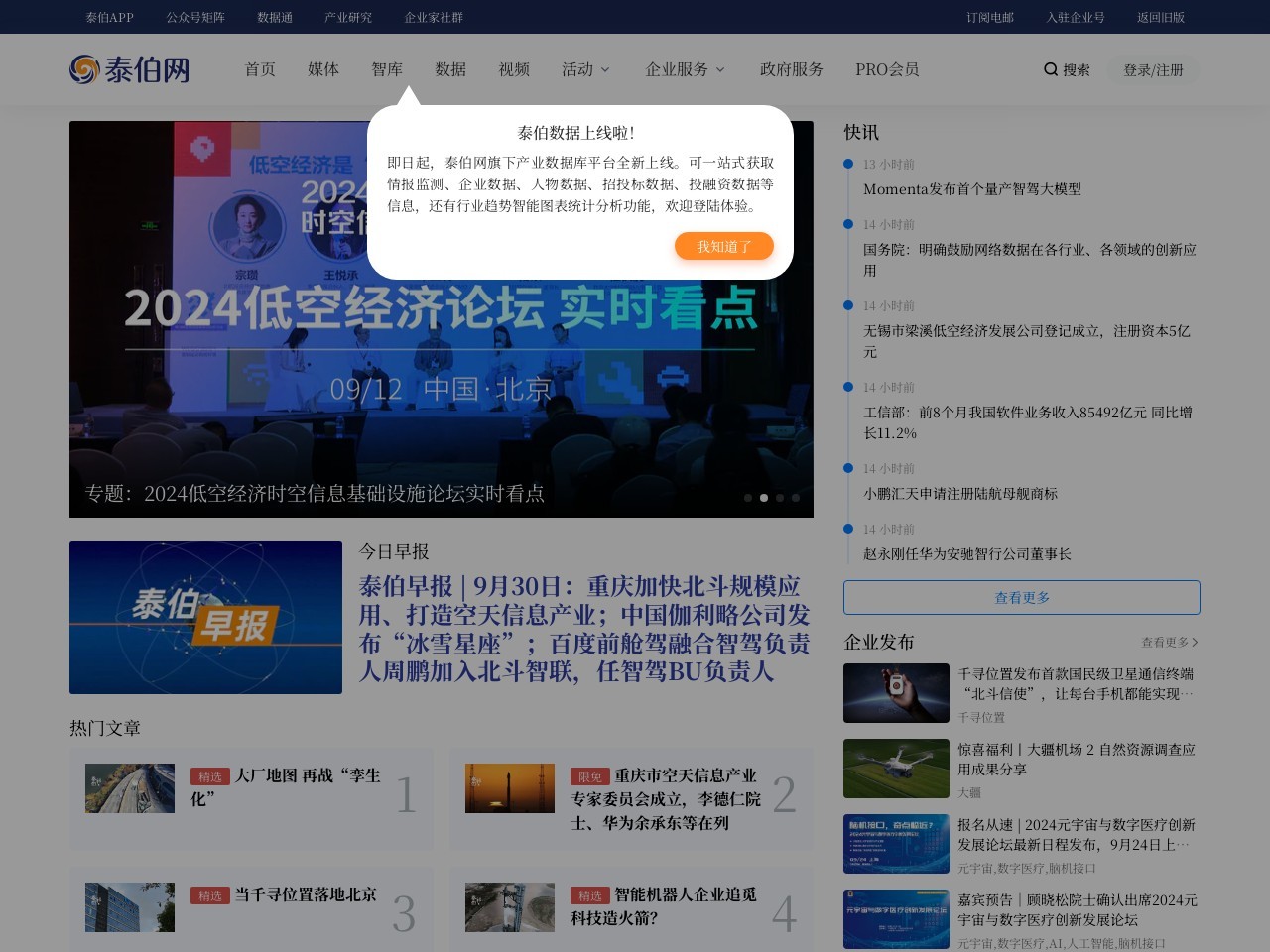Screen dimensions: 1270x952
Task: Click 查看更多 button under 快讯
Action: click(1021, 598)
